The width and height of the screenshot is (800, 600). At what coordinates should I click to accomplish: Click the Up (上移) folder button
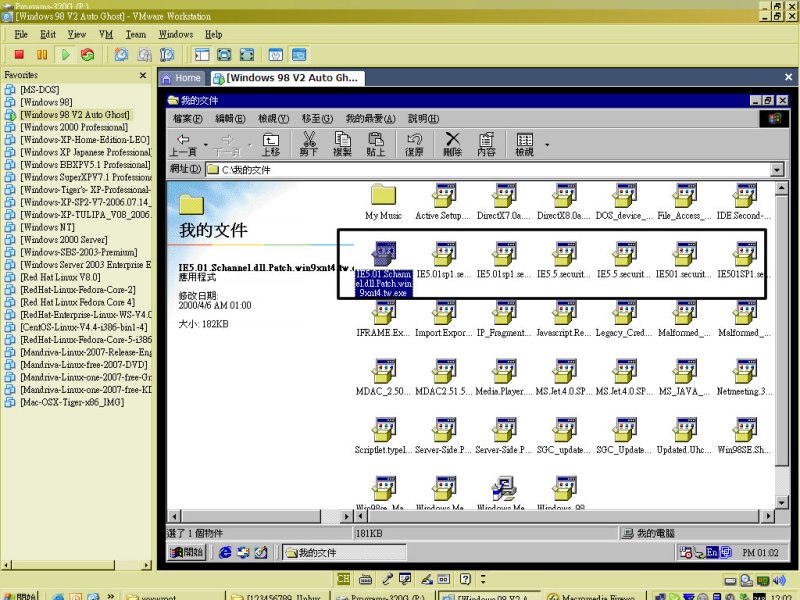pyautogui.click(x=271, y=144)
